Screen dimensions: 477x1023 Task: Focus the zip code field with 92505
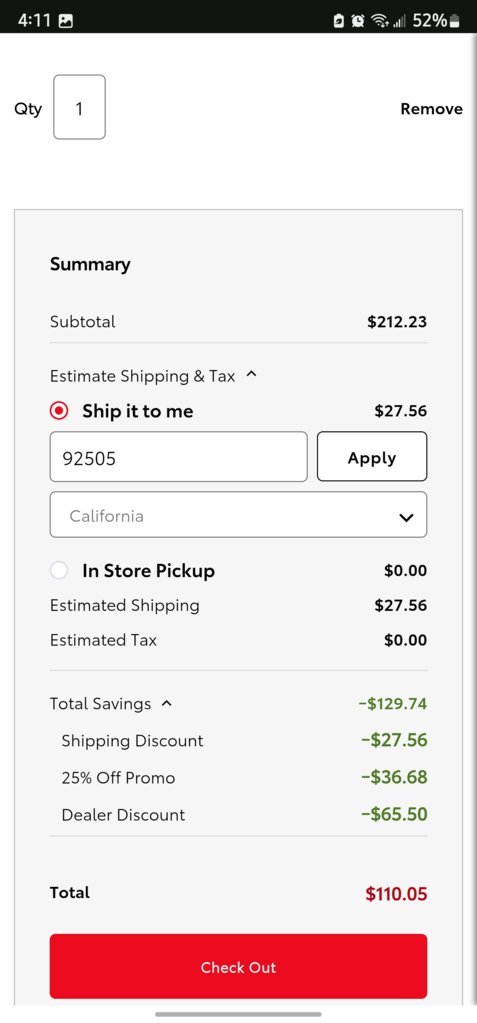coord(178,457)
